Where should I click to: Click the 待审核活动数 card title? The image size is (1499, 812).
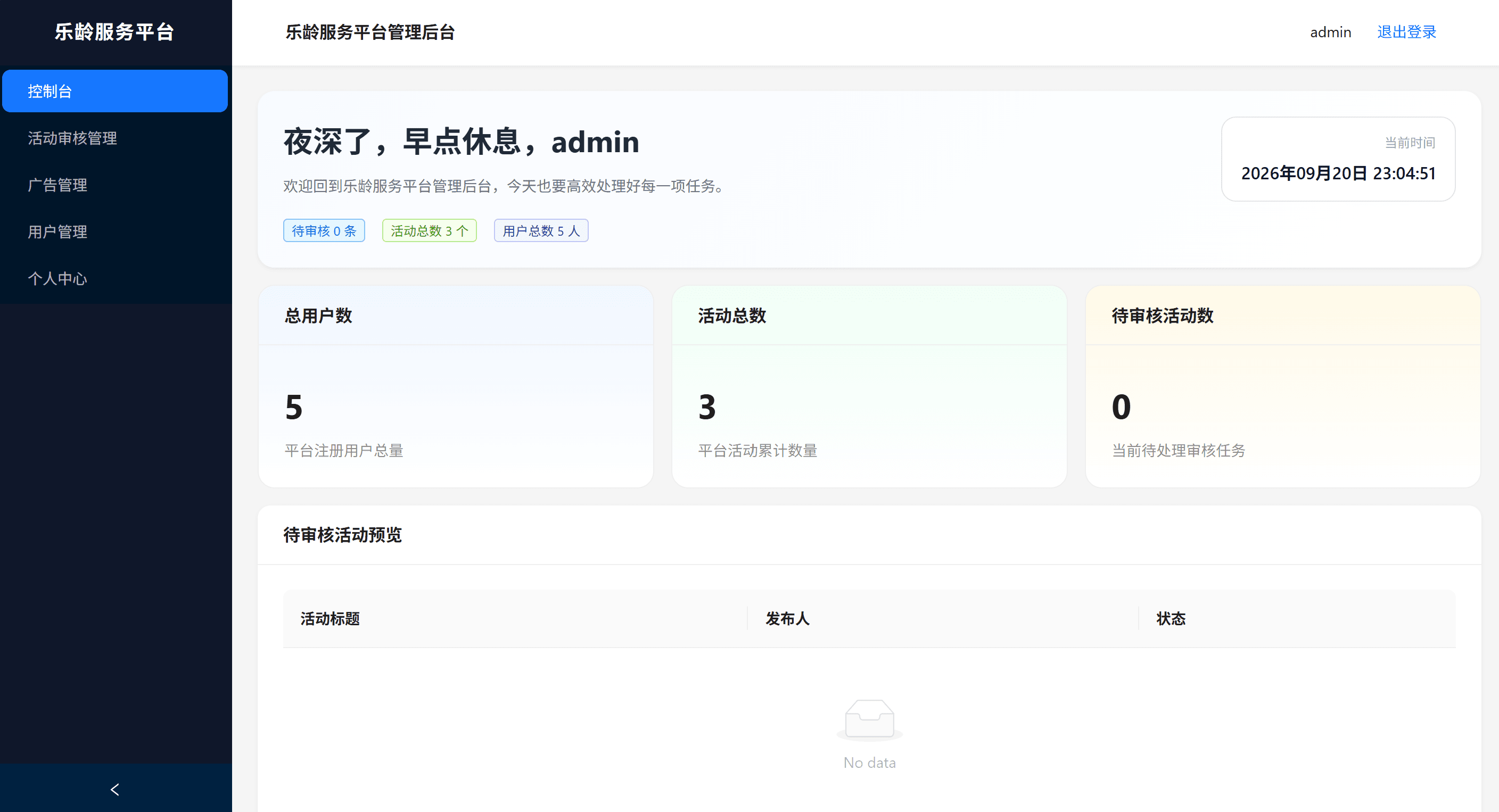click(1163, 315)
